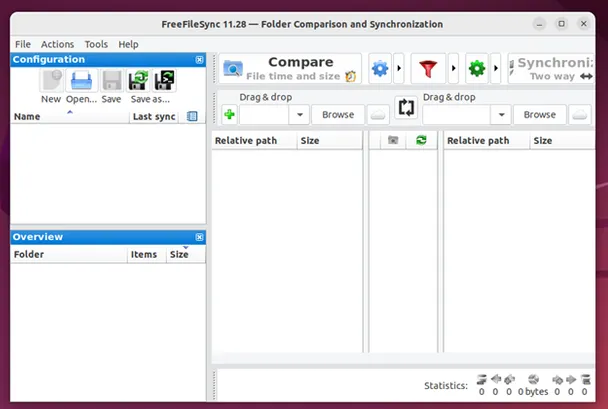Click middle grid green sync action icon

pos(421,140)
